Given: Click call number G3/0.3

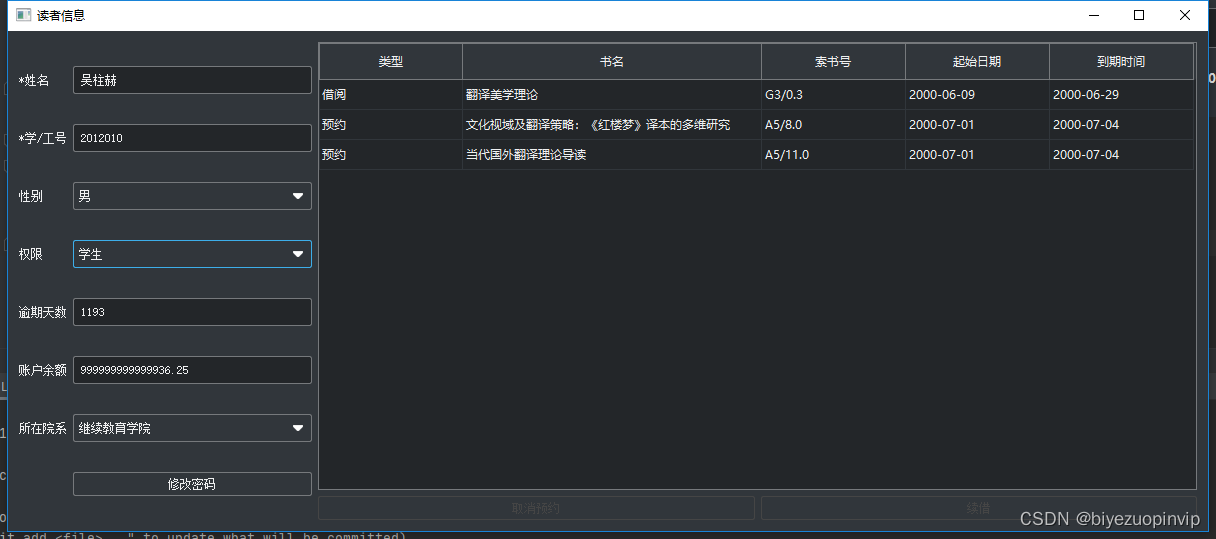Looking at the screenshot, I should [x=833, y=95].
